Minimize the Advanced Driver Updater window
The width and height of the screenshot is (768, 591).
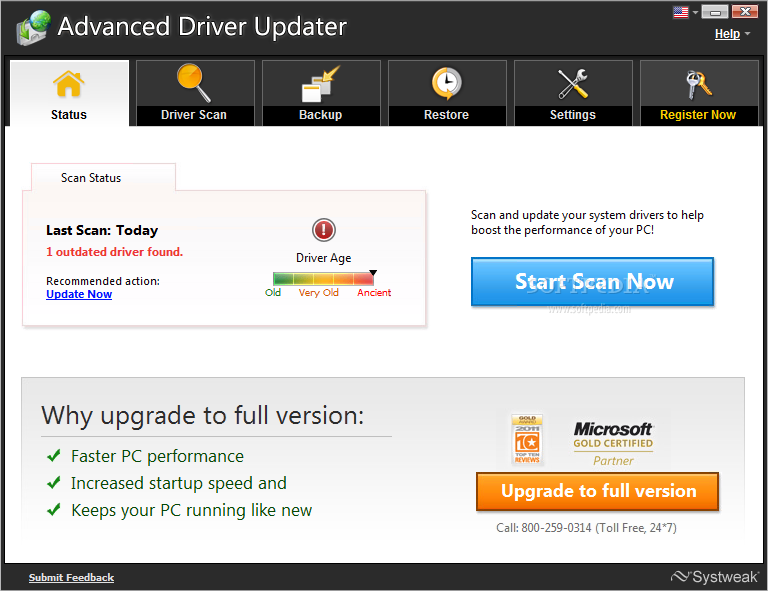click(715, 12)
